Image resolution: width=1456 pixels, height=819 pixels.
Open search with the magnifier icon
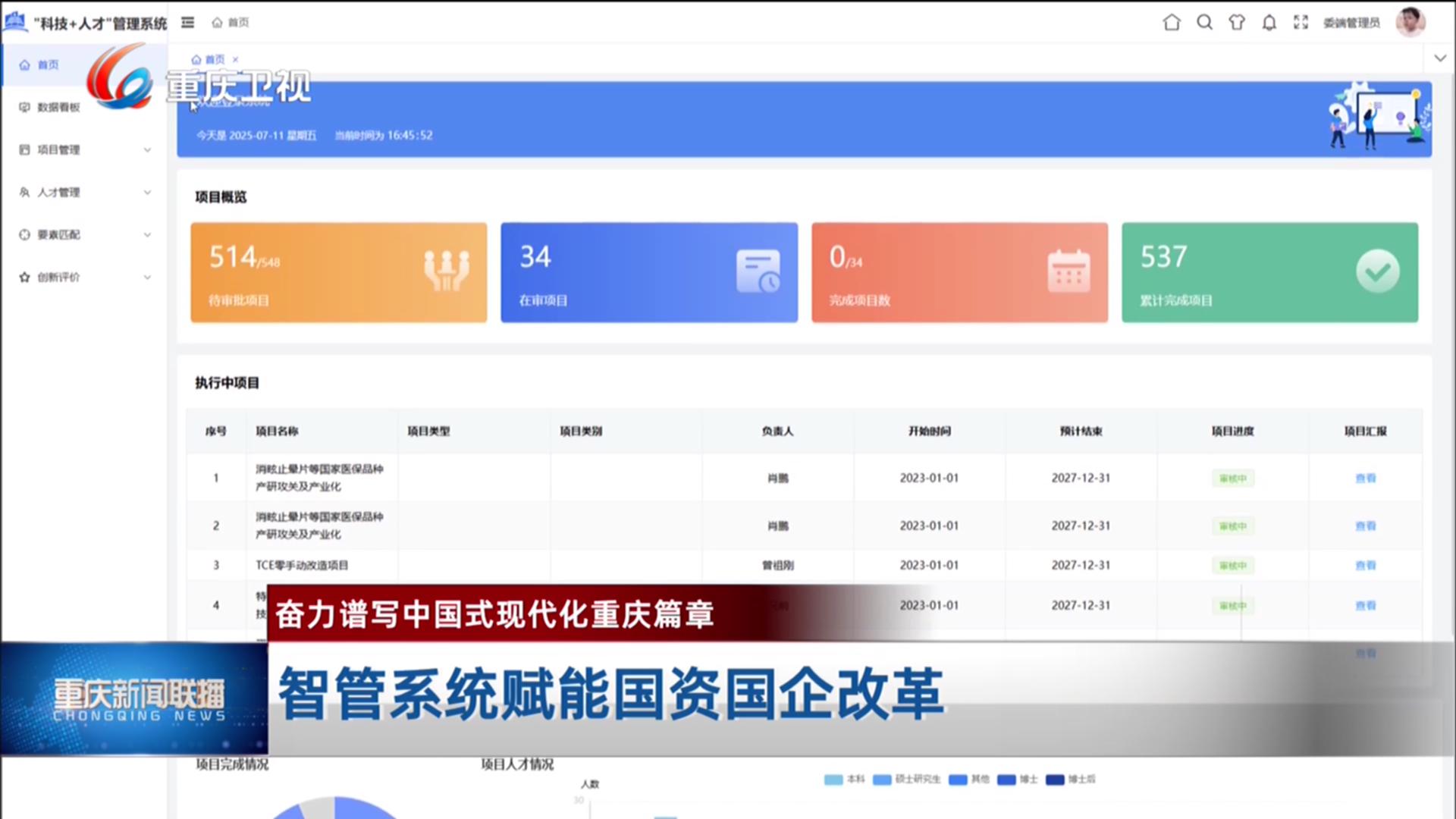coord(1204,23)
